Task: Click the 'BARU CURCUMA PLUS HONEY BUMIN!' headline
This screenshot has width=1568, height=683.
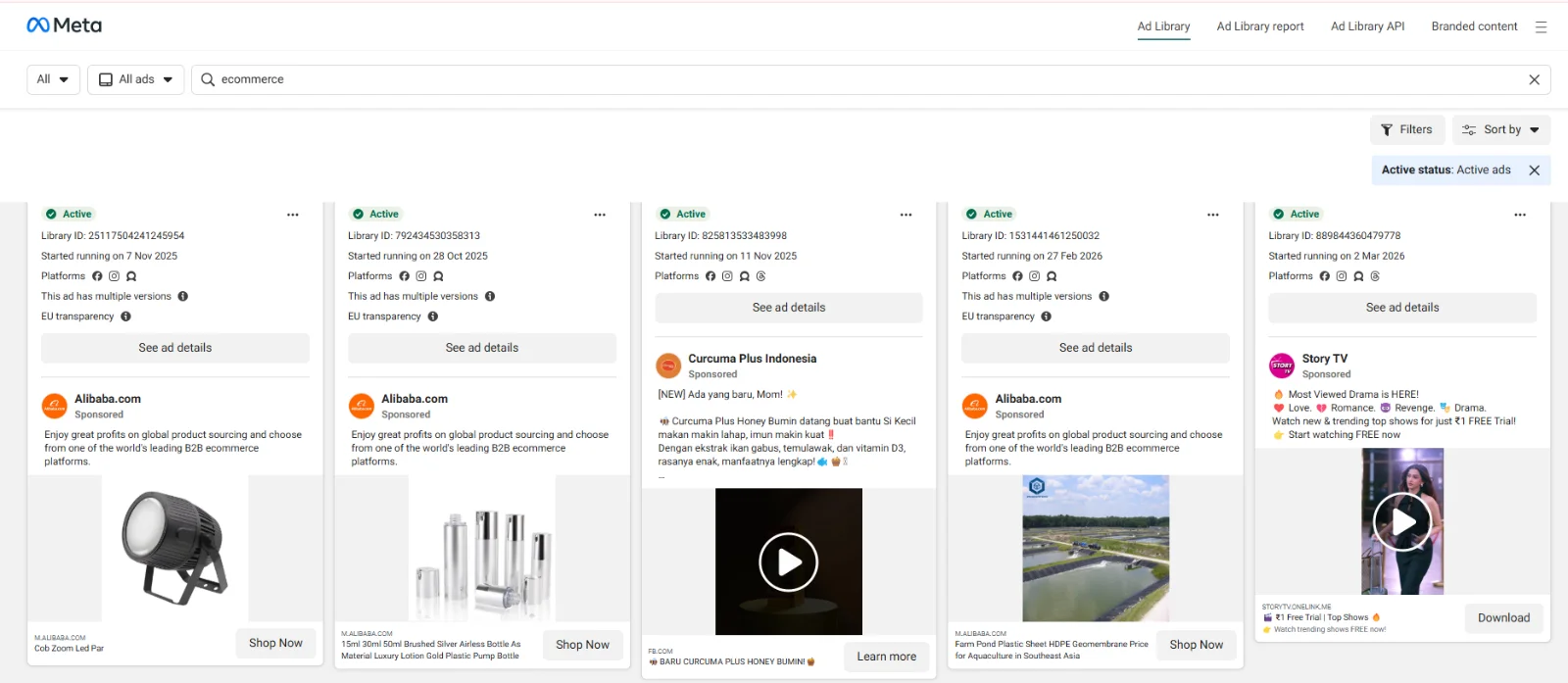Action: point(732,661)
